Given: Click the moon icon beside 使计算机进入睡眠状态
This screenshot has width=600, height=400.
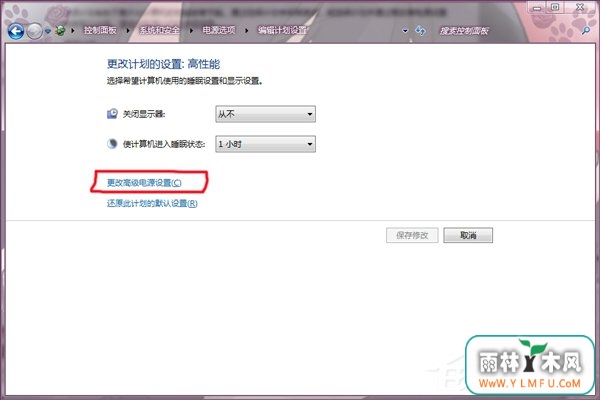Looking at the screenshot, I should 112,144.
